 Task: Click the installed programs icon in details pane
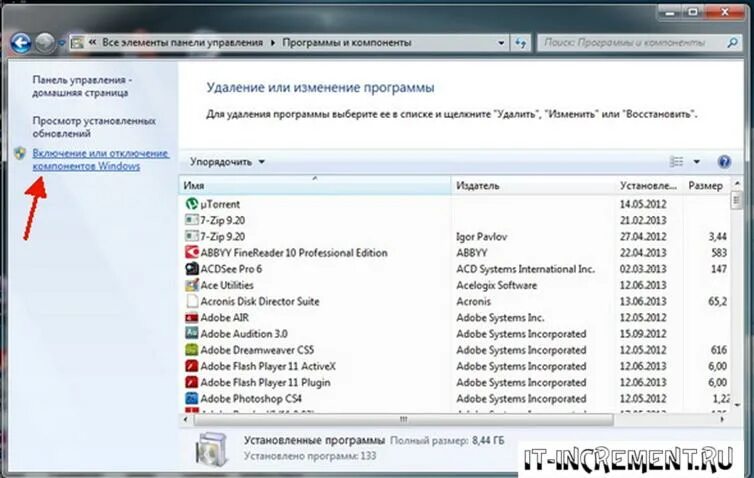click(211, 448)
